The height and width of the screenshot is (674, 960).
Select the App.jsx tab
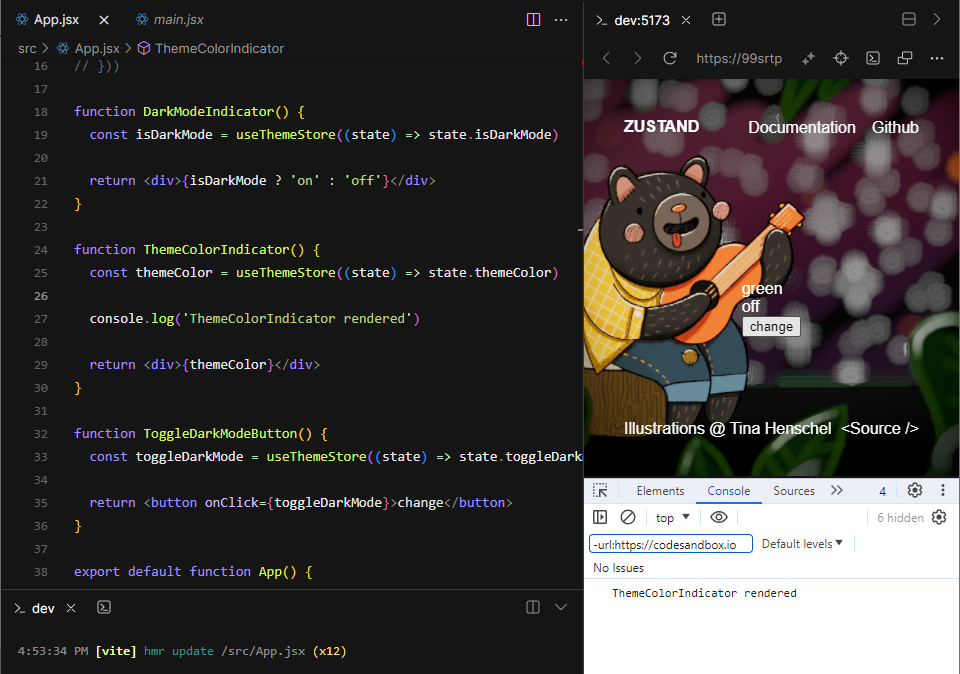[x=48, y=20]
